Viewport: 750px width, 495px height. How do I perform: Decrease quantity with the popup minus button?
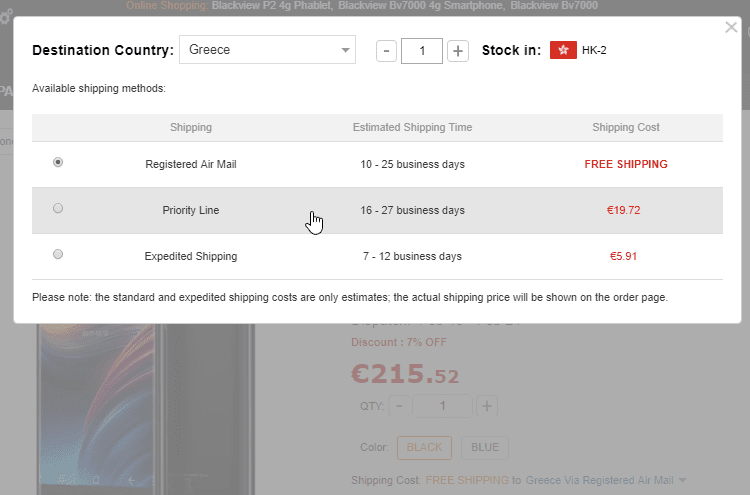point(388,51)
